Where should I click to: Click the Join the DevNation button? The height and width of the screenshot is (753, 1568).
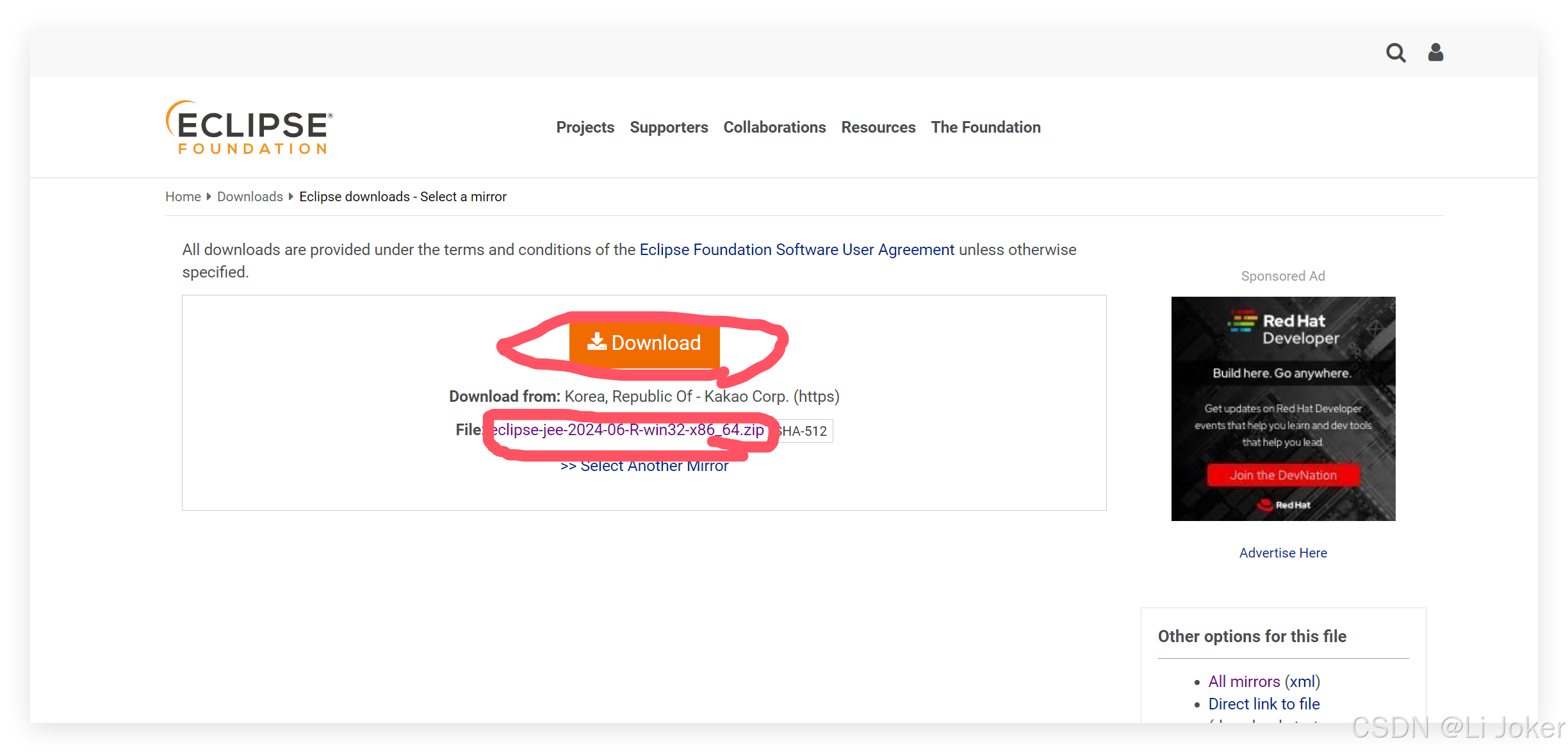pyautogui.click(x=1283, y=474)
